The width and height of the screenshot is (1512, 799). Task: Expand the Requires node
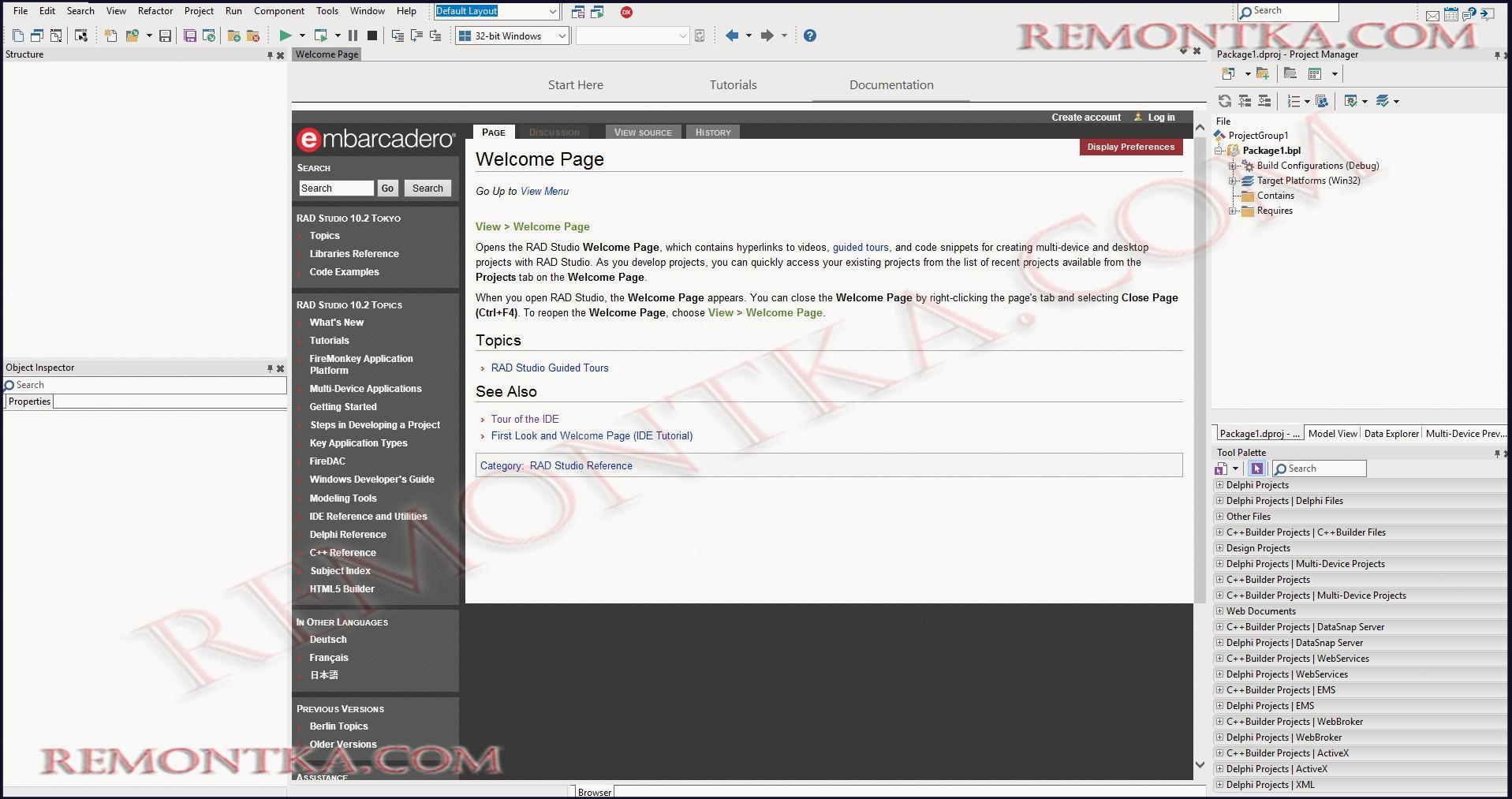1233,211
